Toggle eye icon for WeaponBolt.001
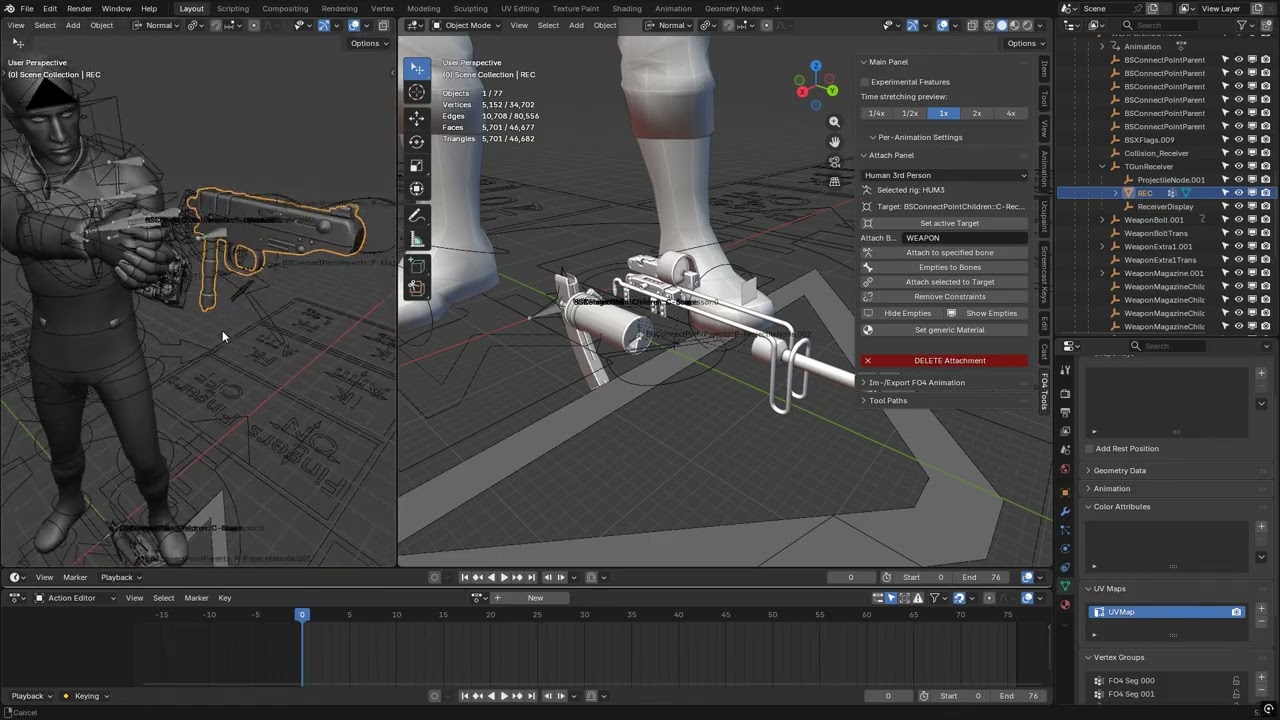This screenshot has width=1280, height=720. pos(1238,220)
